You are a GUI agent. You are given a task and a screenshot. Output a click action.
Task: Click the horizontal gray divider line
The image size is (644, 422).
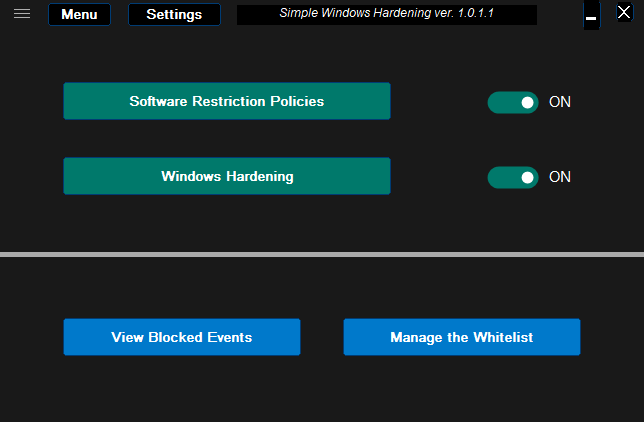point(322,255)
